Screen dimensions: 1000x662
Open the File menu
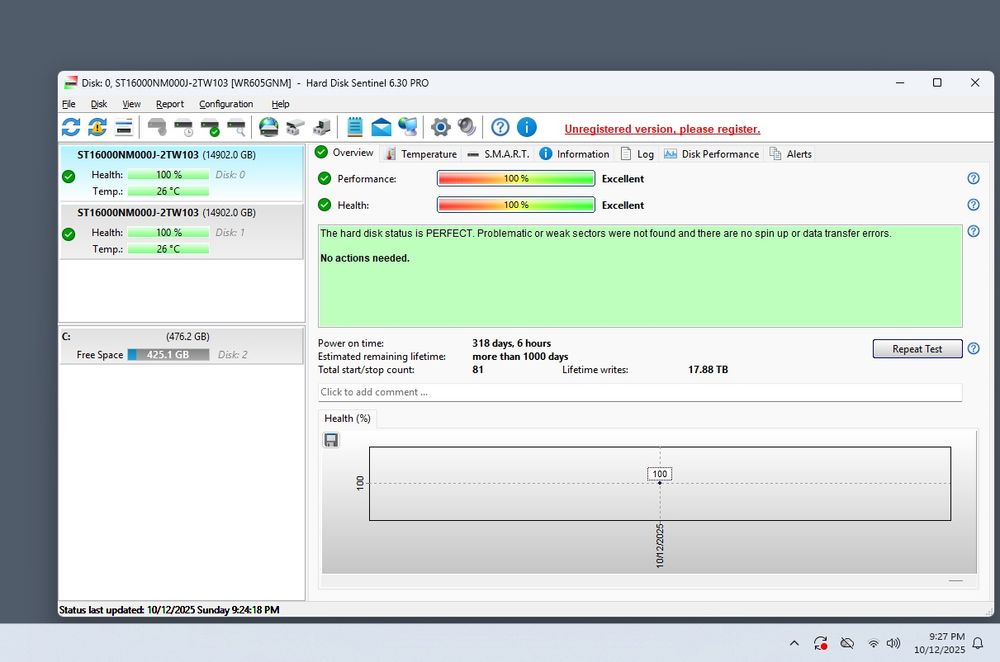pos(69,104)
